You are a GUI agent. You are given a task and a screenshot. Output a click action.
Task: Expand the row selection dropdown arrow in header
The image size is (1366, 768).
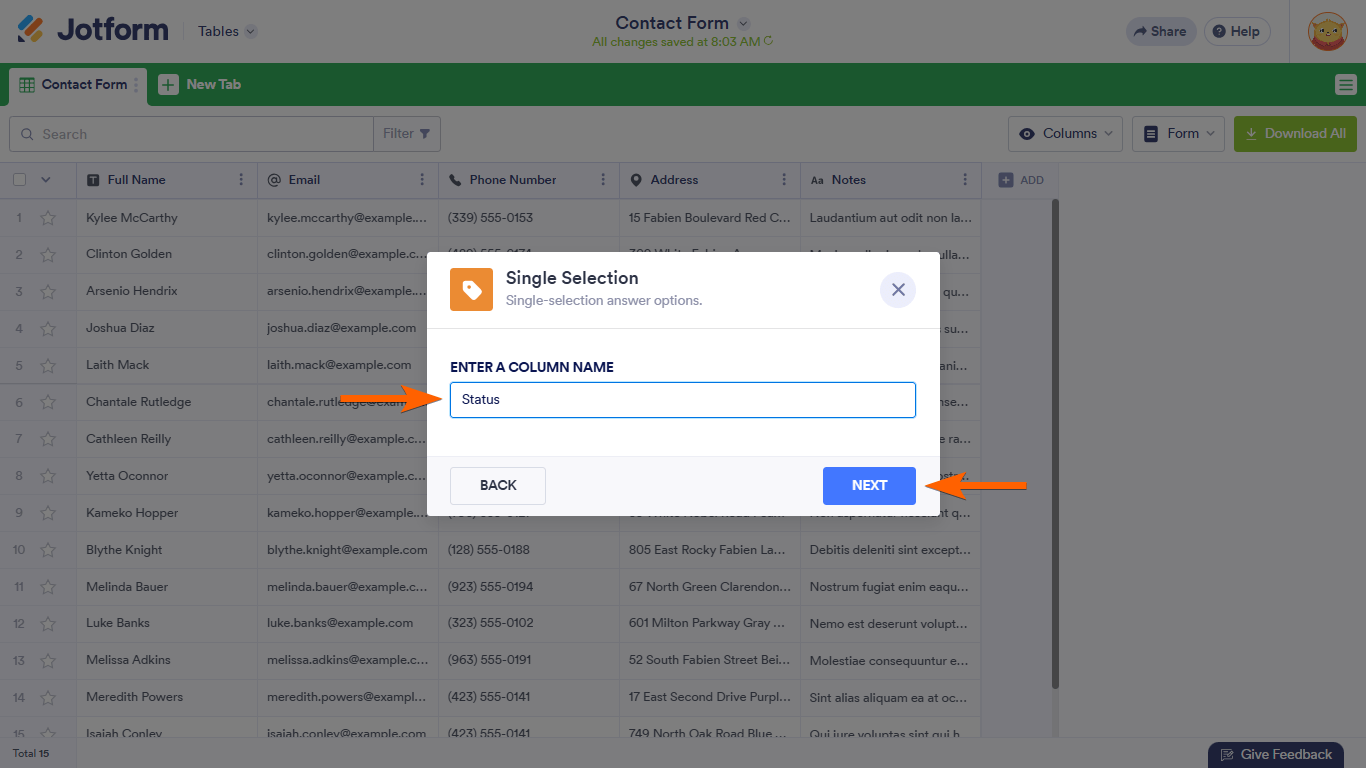(45, 180)
